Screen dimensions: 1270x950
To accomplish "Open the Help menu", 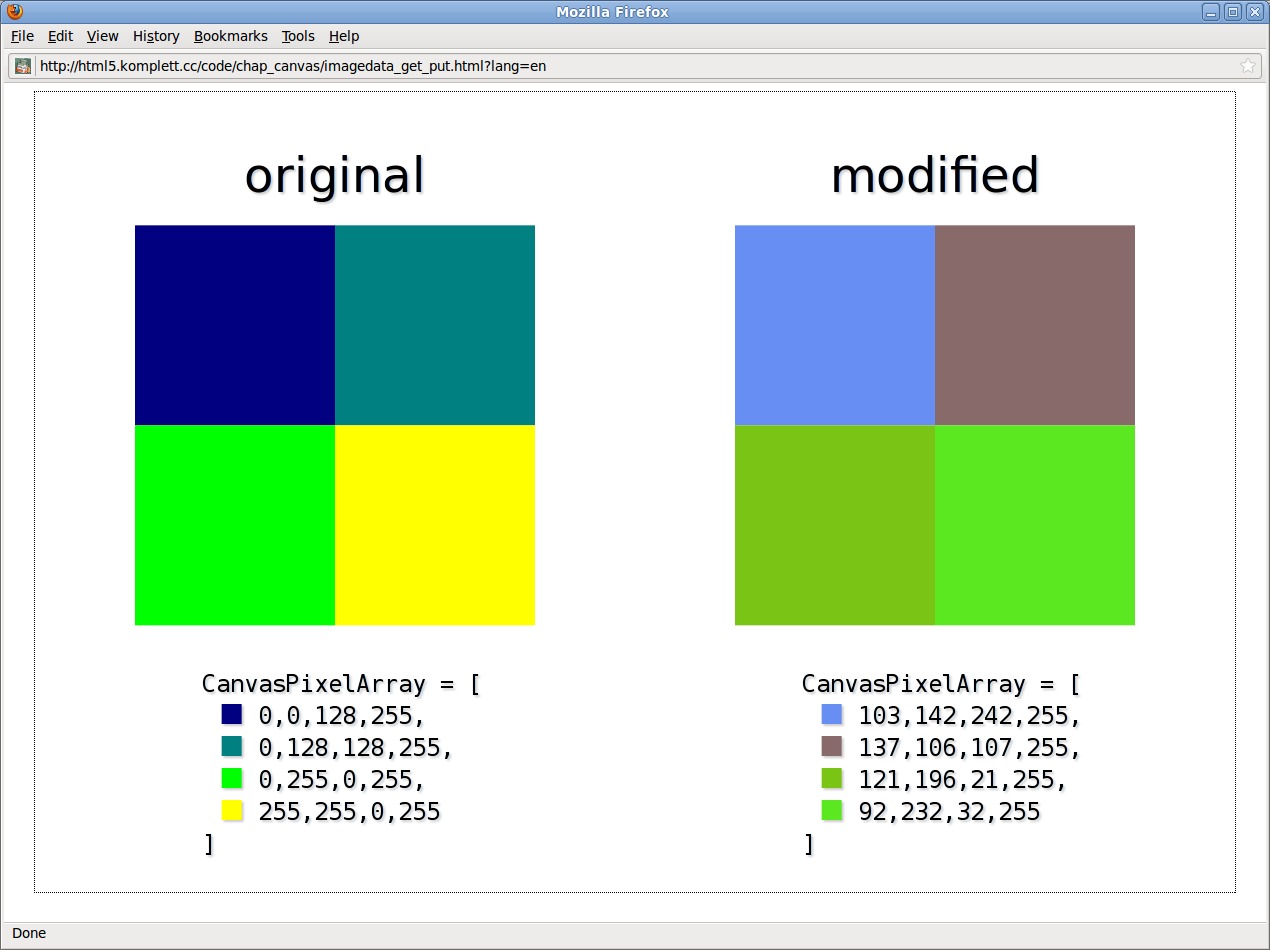I will pyautogui.click(x=343, y=36).
